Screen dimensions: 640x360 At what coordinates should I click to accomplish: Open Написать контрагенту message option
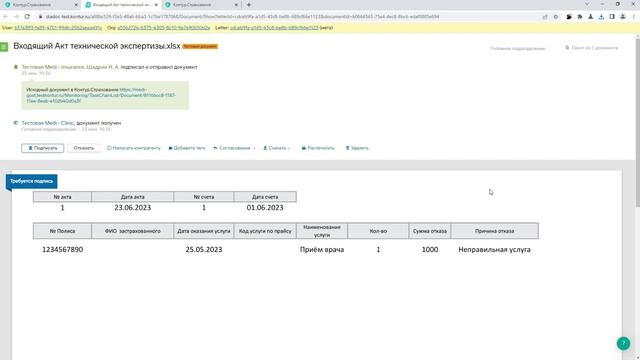point(133,148)
